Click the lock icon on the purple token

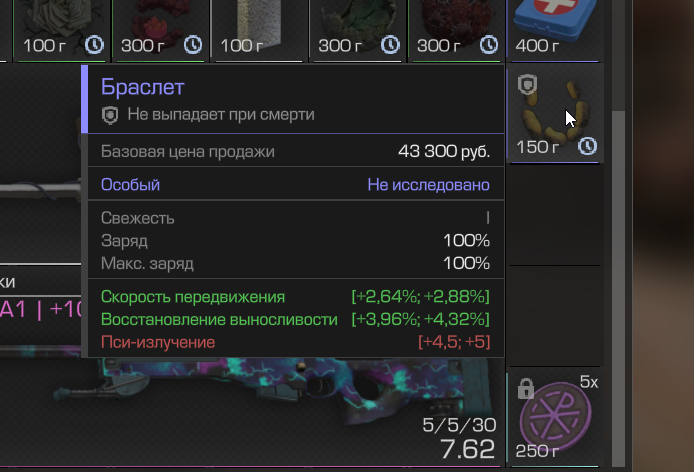tap(526, 389)
